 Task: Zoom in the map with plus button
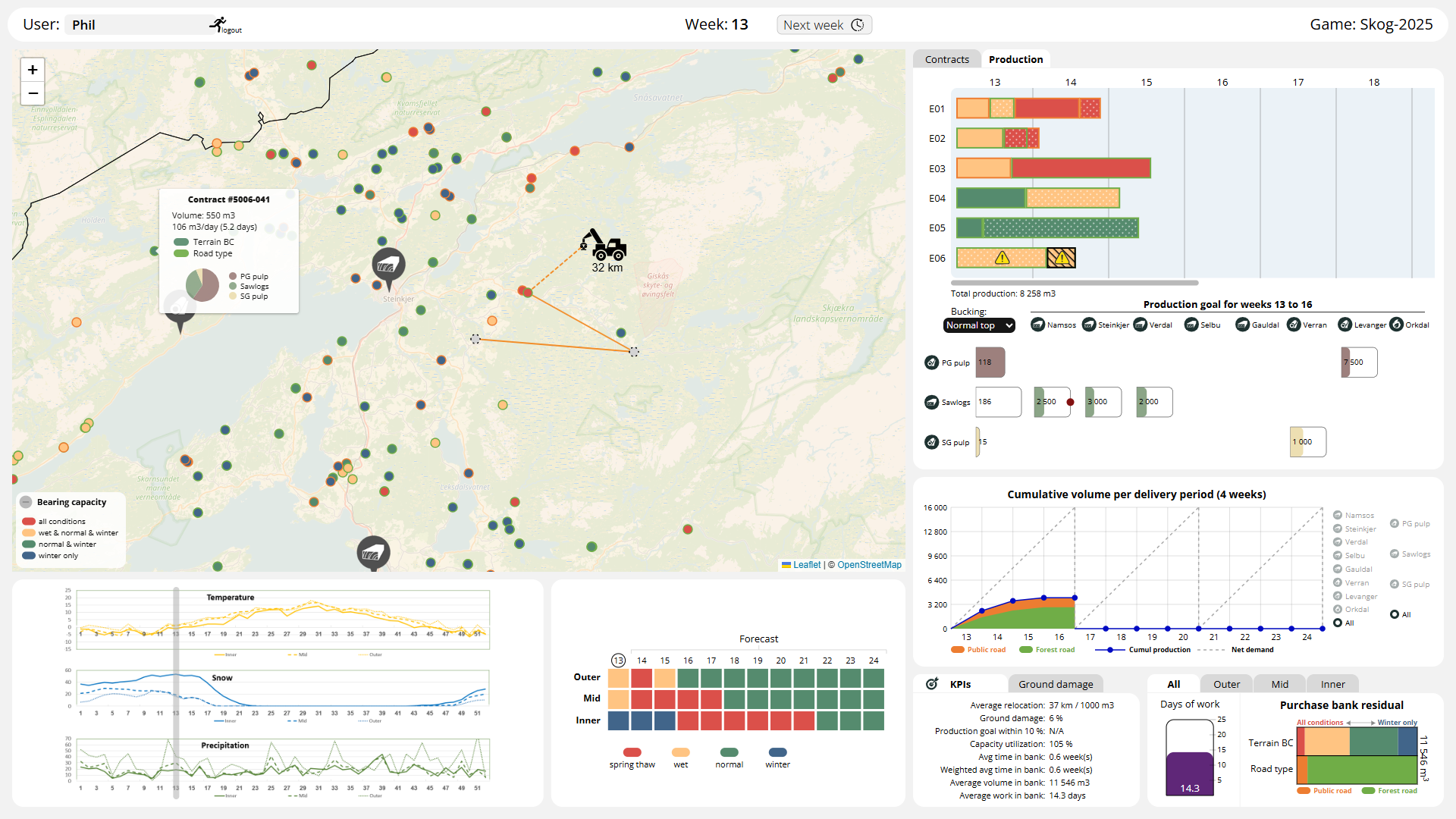(x=33, y=70)
